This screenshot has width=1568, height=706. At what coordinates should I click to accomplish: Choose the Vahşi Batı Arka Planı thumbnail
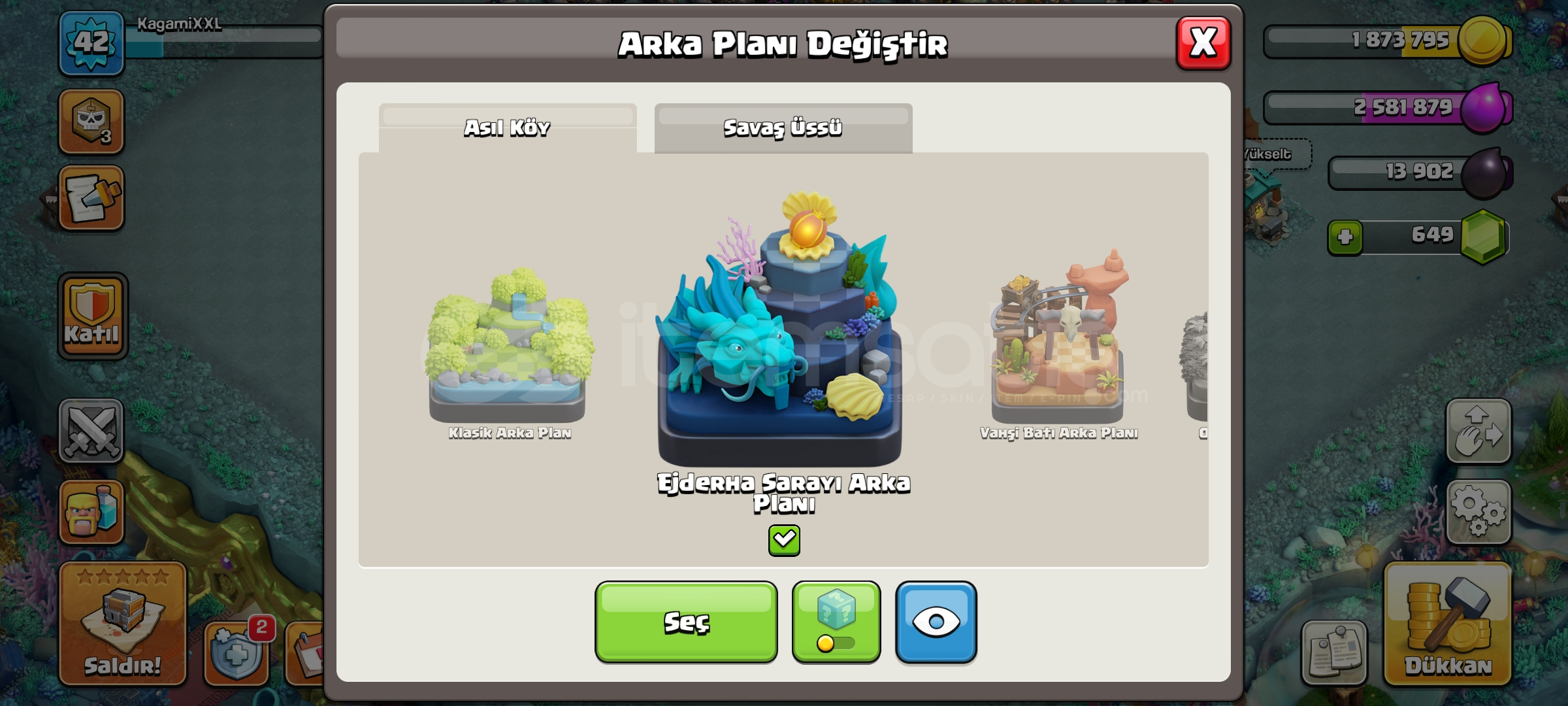(x=1059, y=345)
